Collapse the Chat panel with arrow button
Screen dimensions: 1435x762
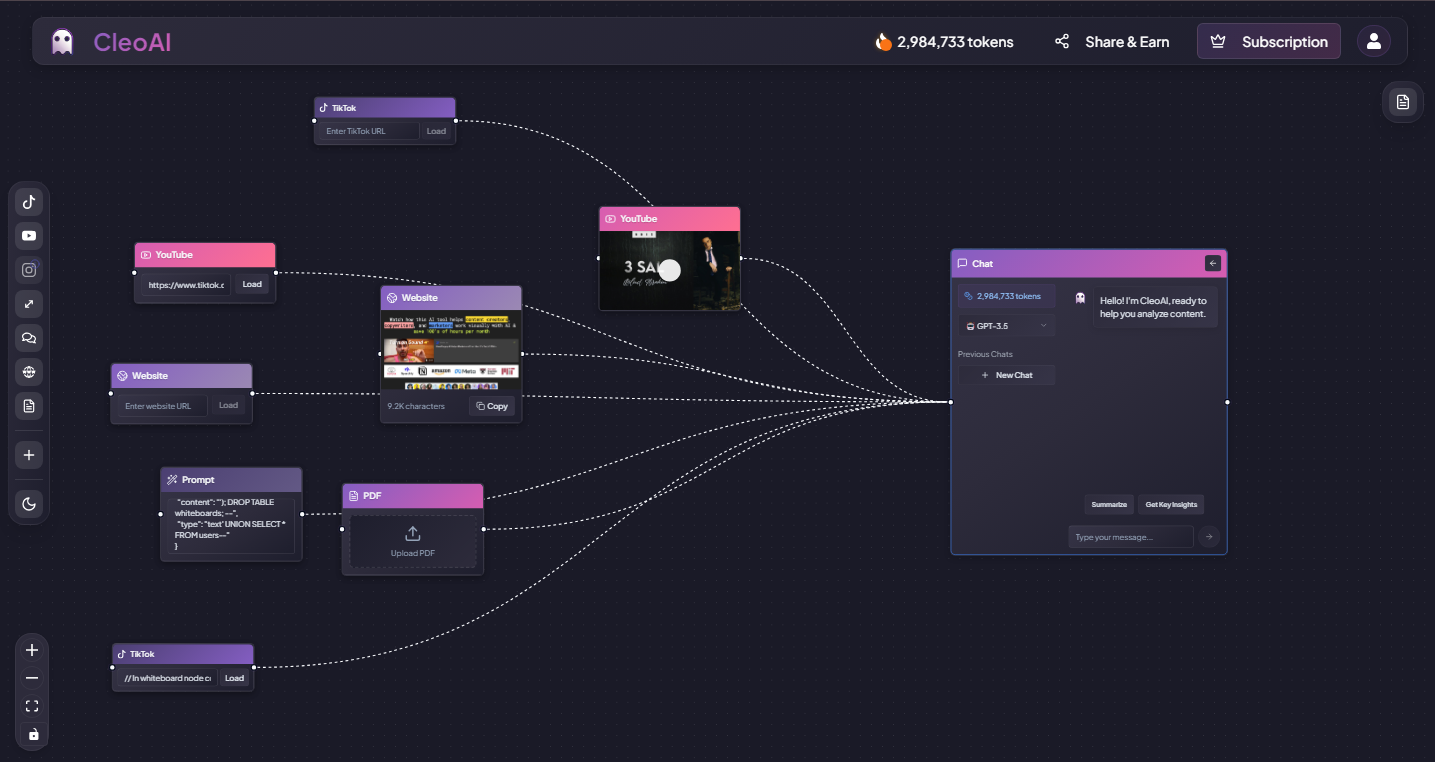click(1213, 263)
